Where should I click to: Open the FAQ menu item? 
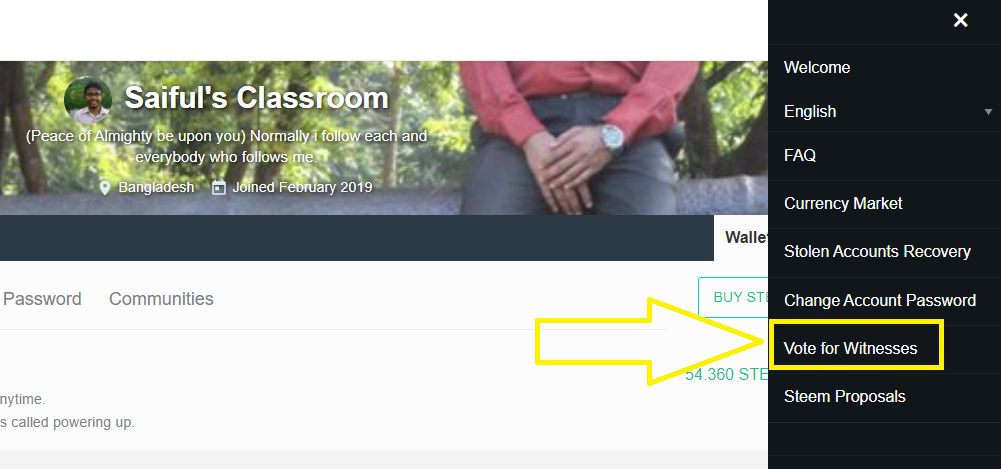pos(800,155)
